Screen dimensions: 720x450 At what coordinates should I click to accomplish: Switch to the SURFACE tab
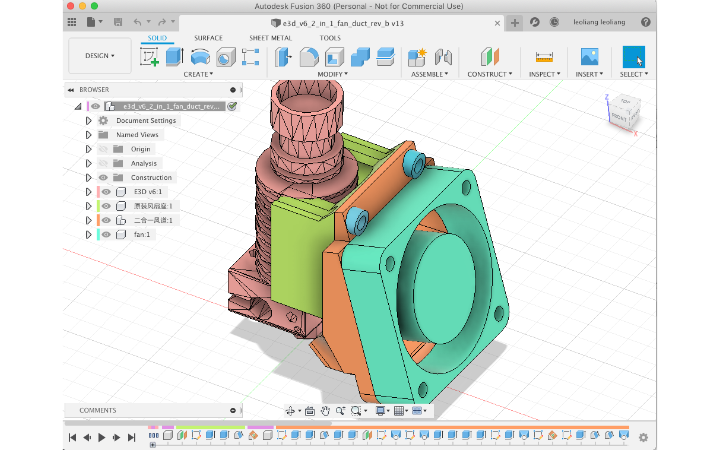click(x=208, y=38)
